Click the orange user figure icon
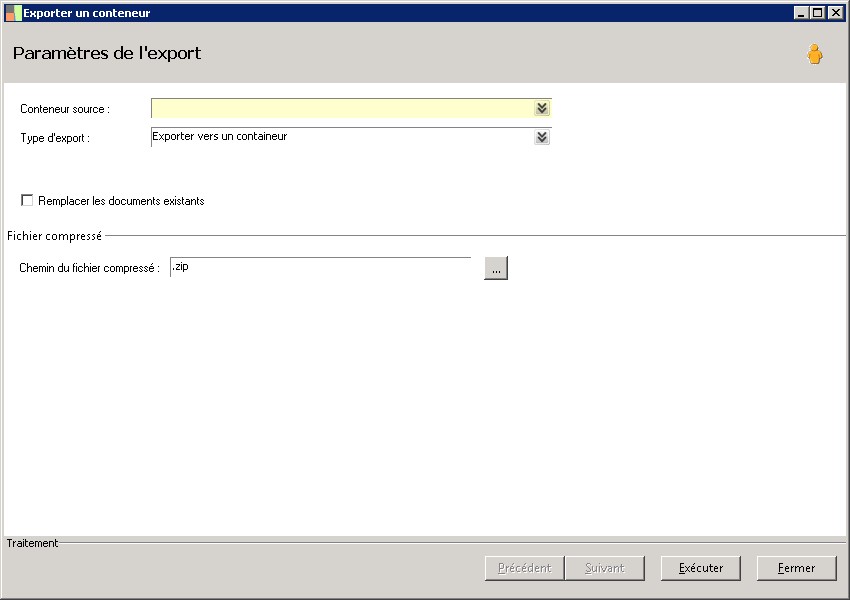850x600 pixels. click(814, 54)
